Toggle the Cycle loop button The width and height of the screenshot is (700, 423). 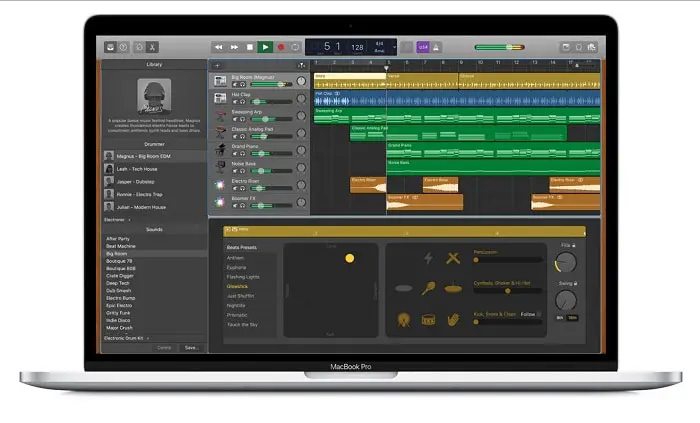(295, 47)
